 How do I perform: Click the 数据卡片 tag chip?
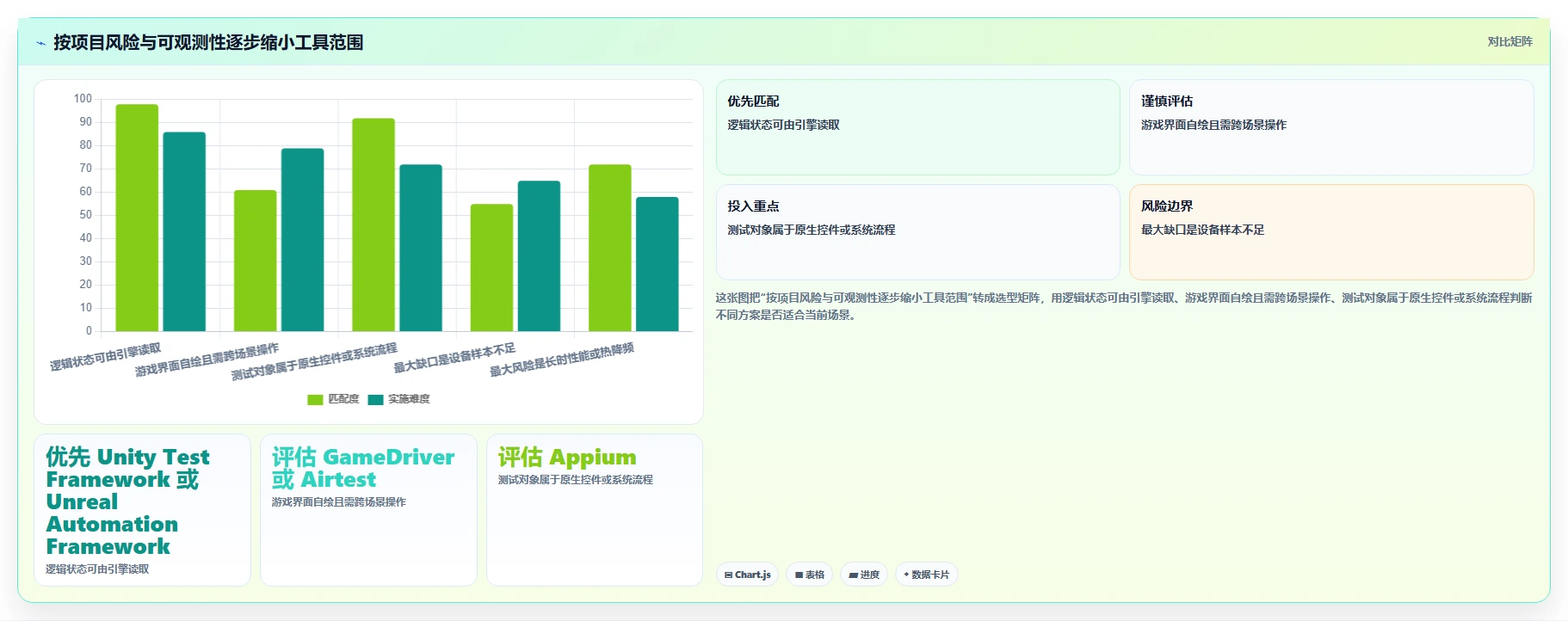click(927, 575)
